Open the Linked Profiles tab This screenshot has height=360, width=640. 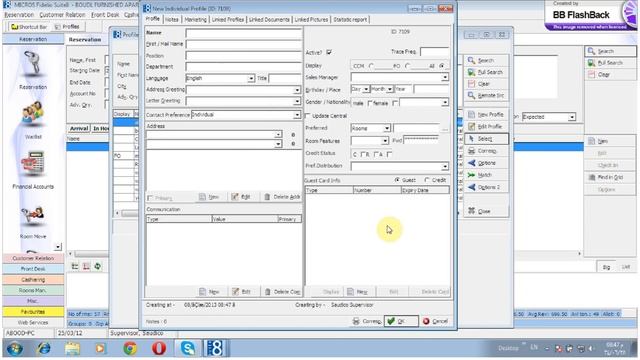pyautogui.click(x=227, y=20)
